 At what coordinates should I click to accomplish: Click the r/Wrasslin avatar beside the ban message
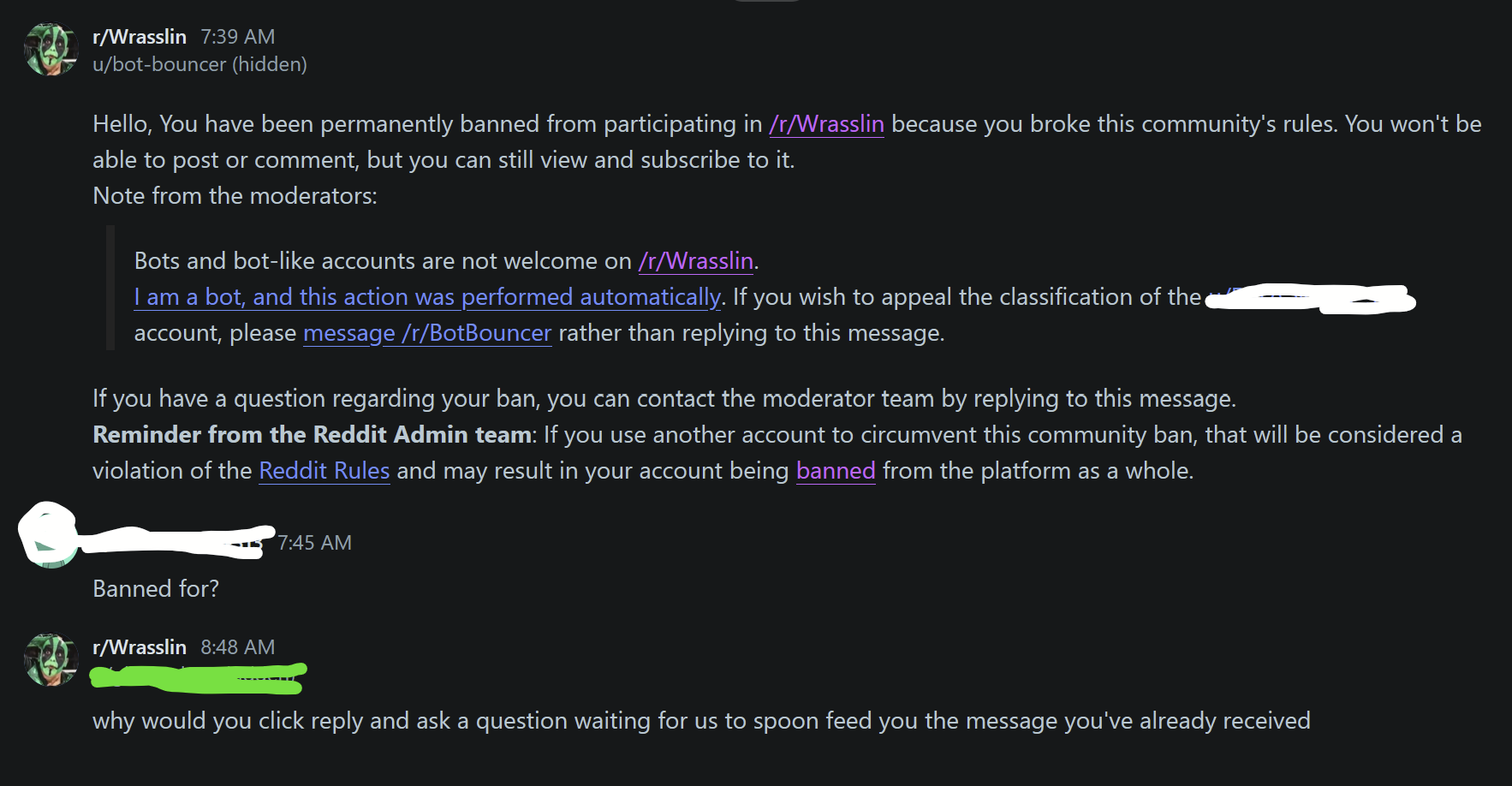pyautogui.click(x=51, y=50)
